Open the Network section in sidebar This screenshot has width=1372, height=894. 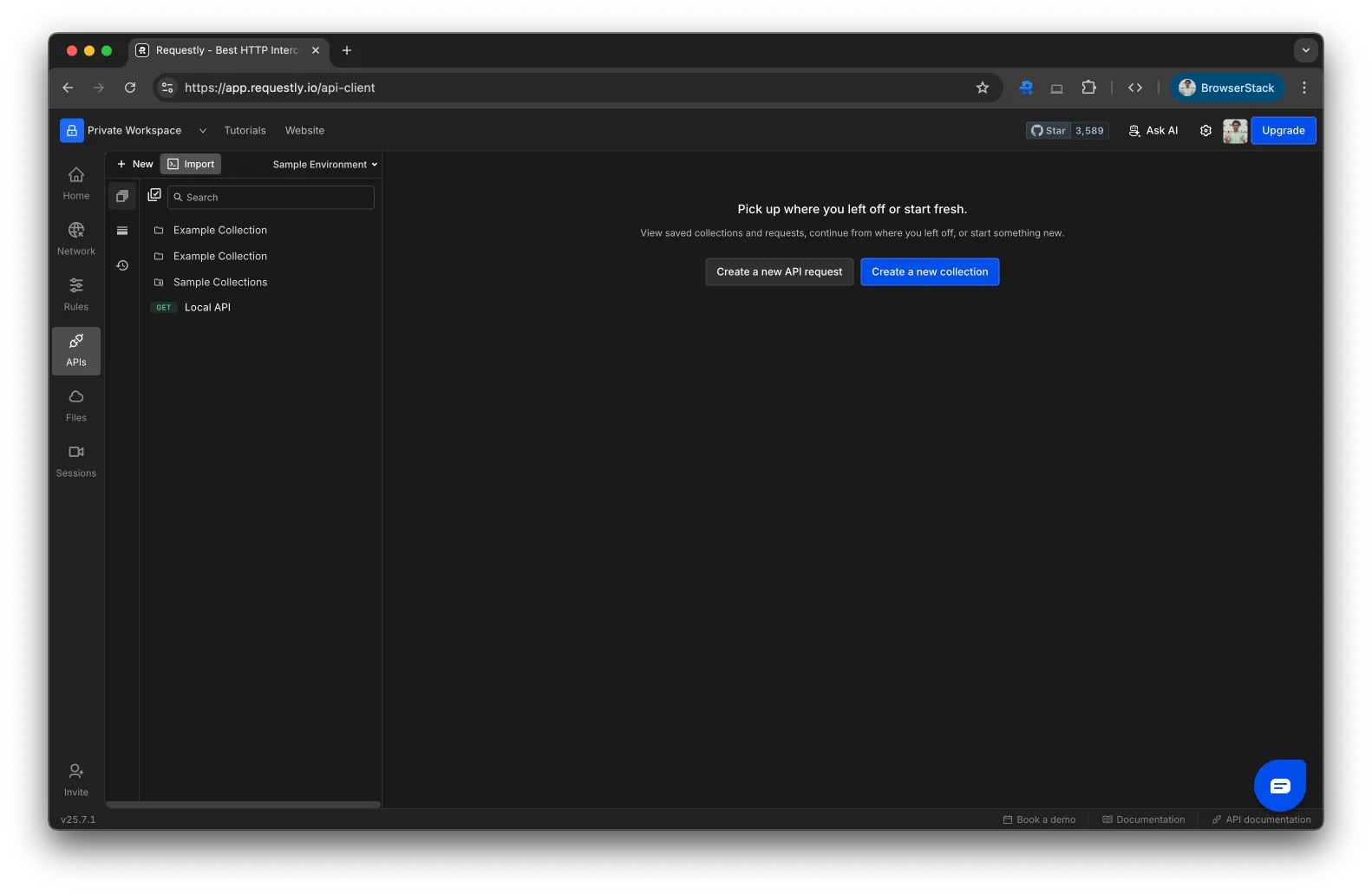click(x=76, y=239)
